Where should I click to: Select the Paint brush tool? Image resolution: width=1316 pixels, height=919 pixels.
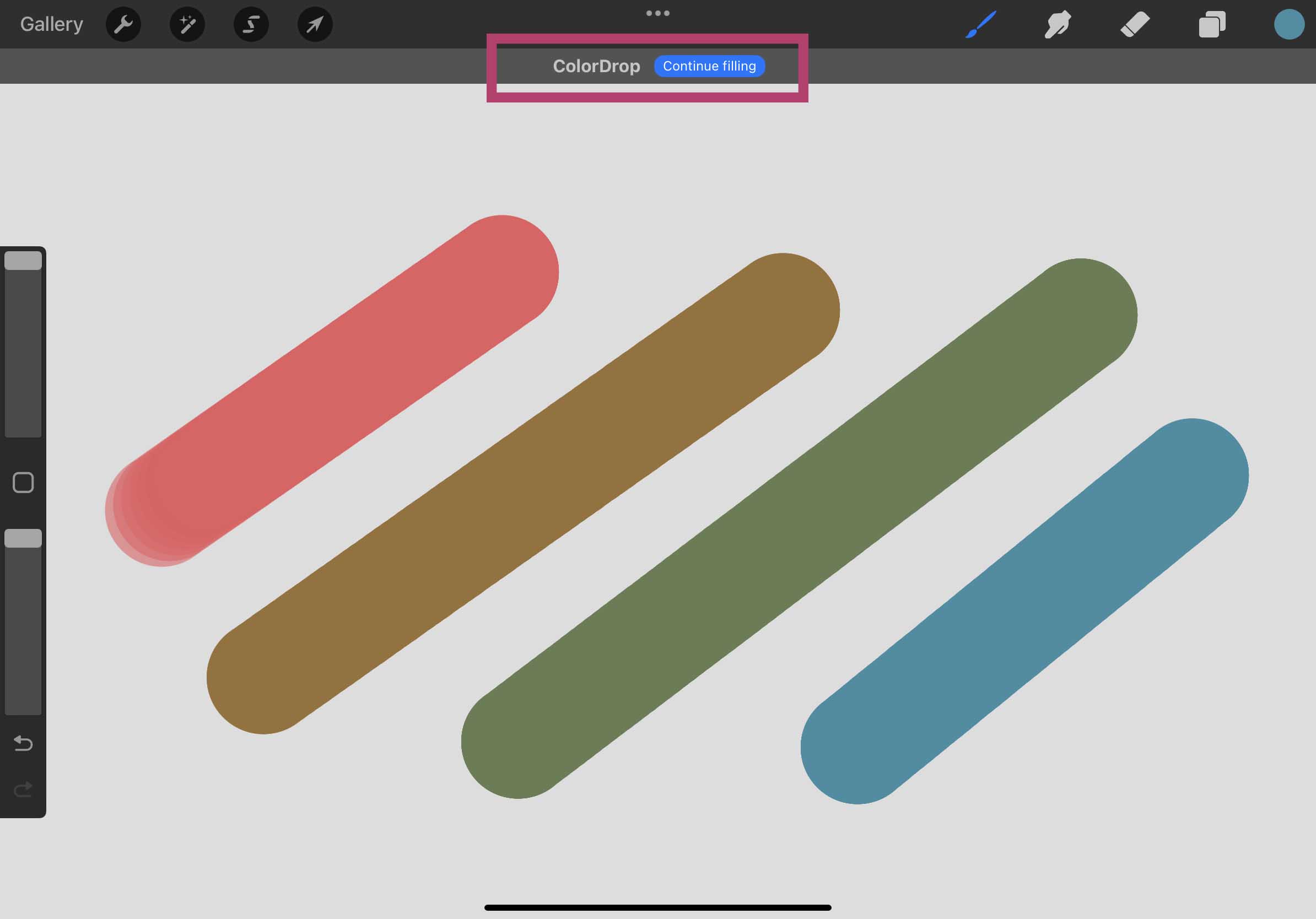click(981, 24)
